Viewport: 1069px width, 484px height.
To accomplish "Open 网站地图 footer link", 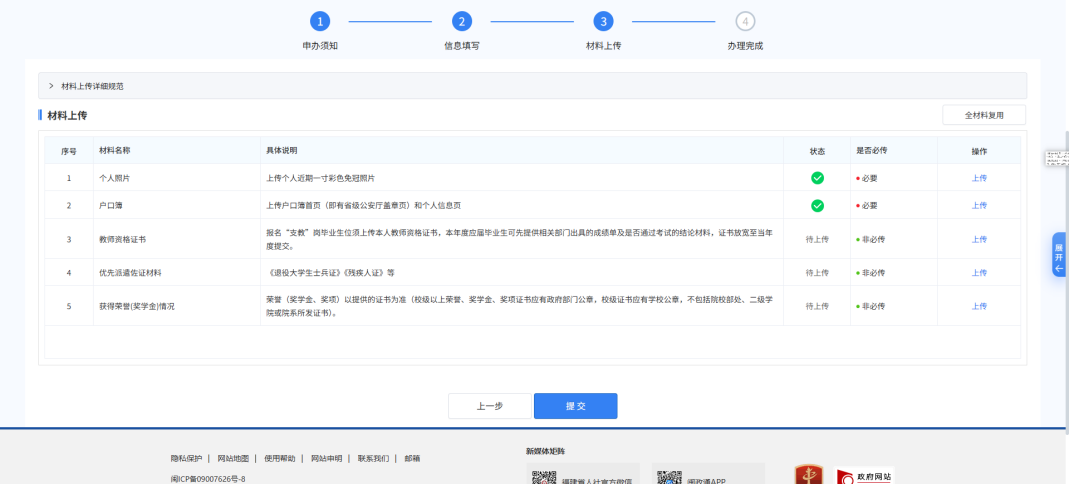I will [233, 458].
